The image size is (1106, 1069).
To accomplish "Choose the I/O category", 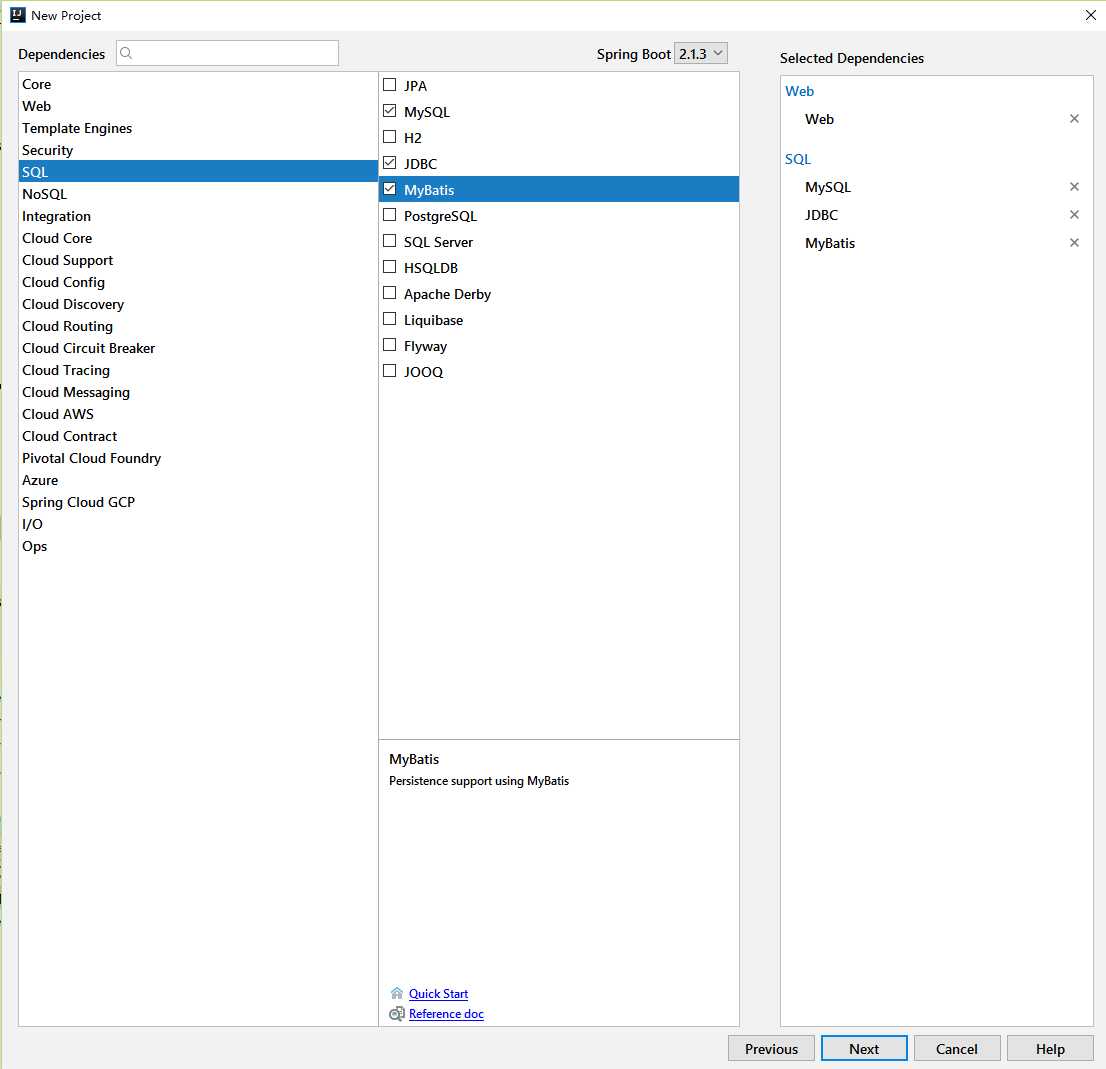I will coord(198,524).
